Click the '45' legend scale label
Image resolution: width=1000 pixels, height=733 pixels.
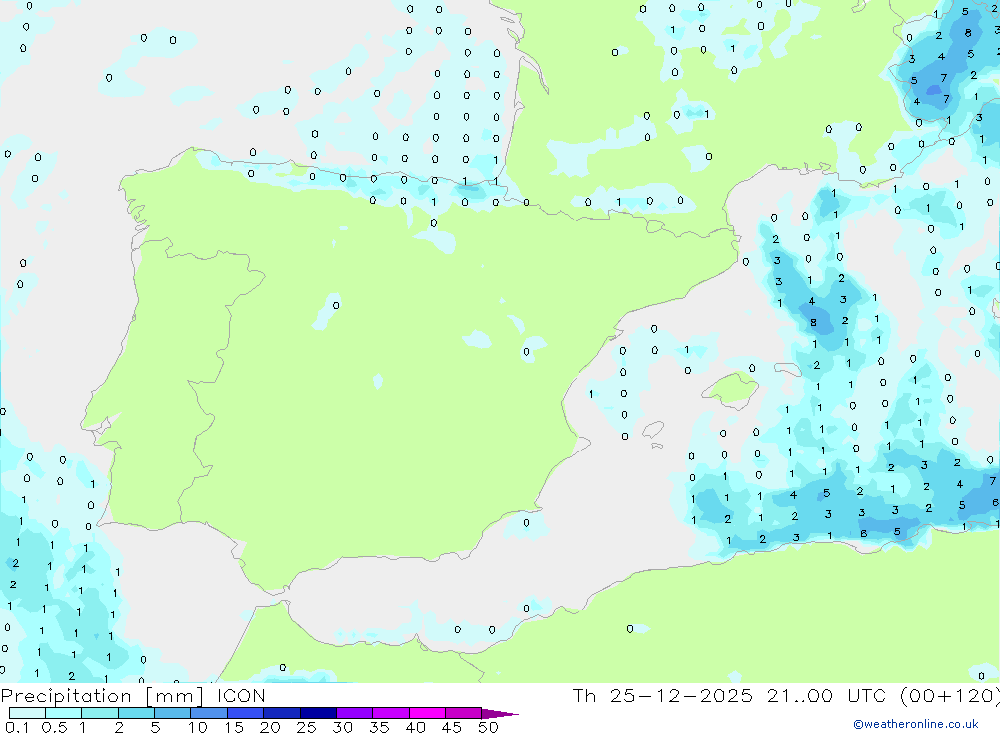click(452, 727)
